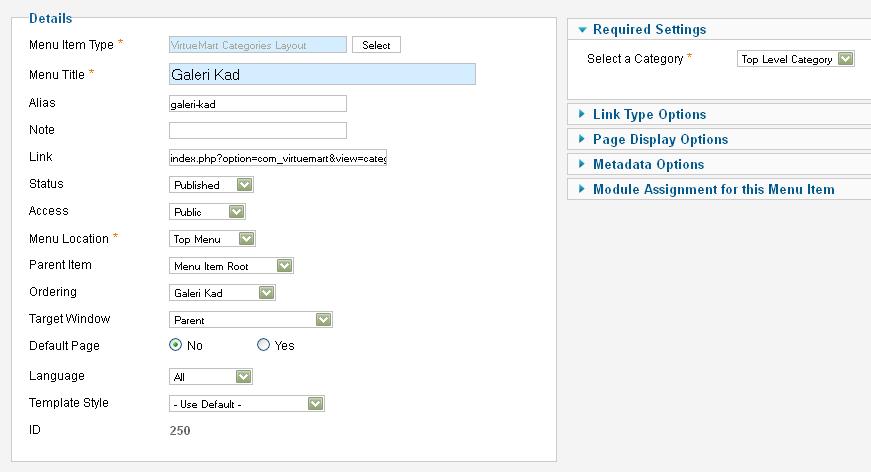
Task: Click the Alias input field
Action: (x=258, y=104)
